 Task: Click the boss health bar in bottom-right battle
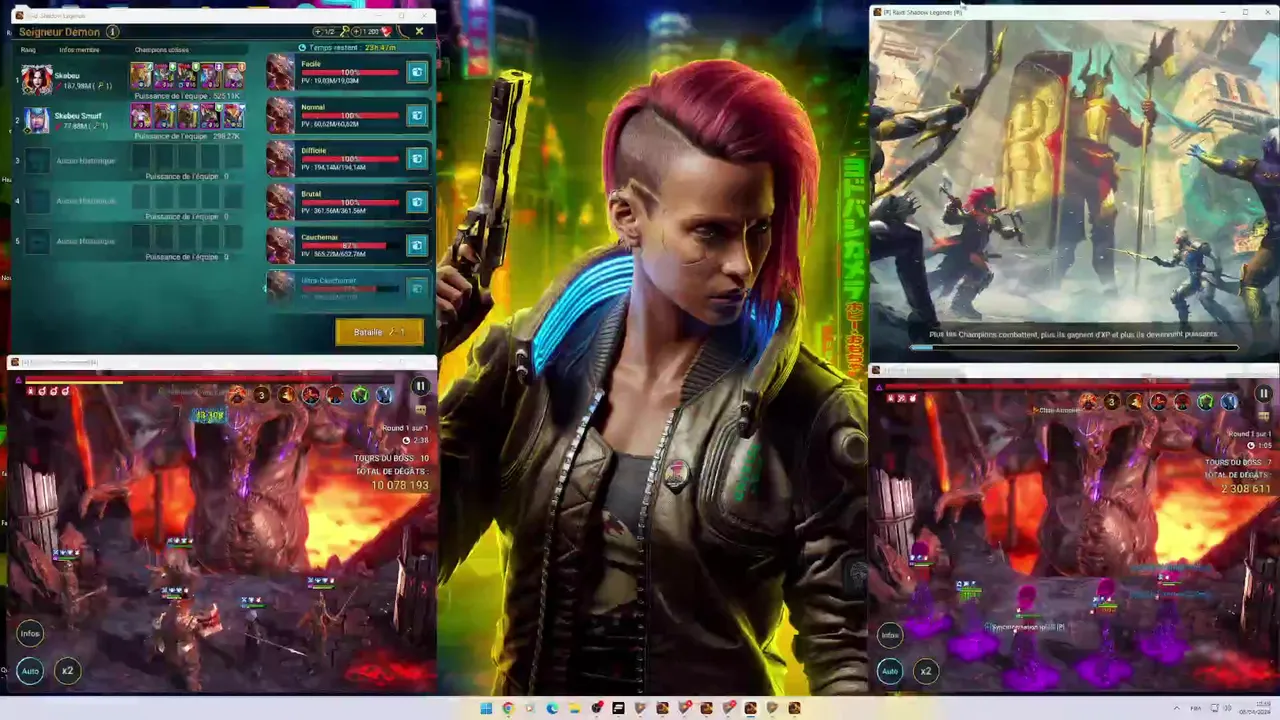click(1063, 387)
